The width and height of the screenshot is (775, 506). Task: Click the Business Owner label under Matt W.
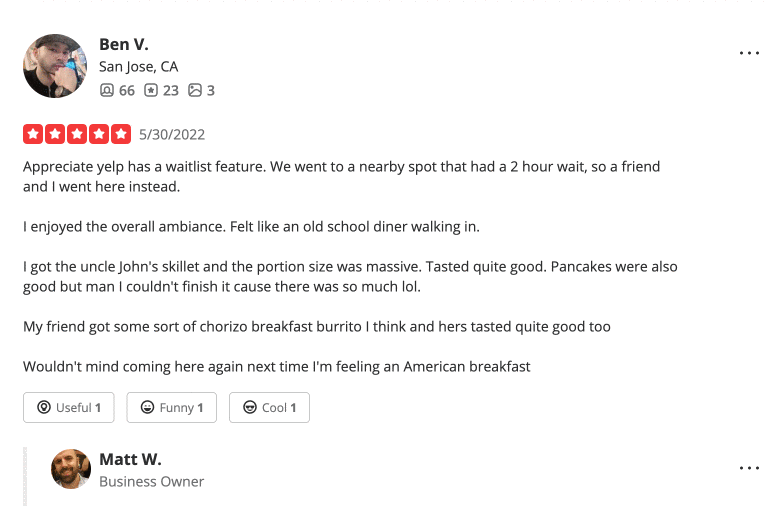coord(151,481)
